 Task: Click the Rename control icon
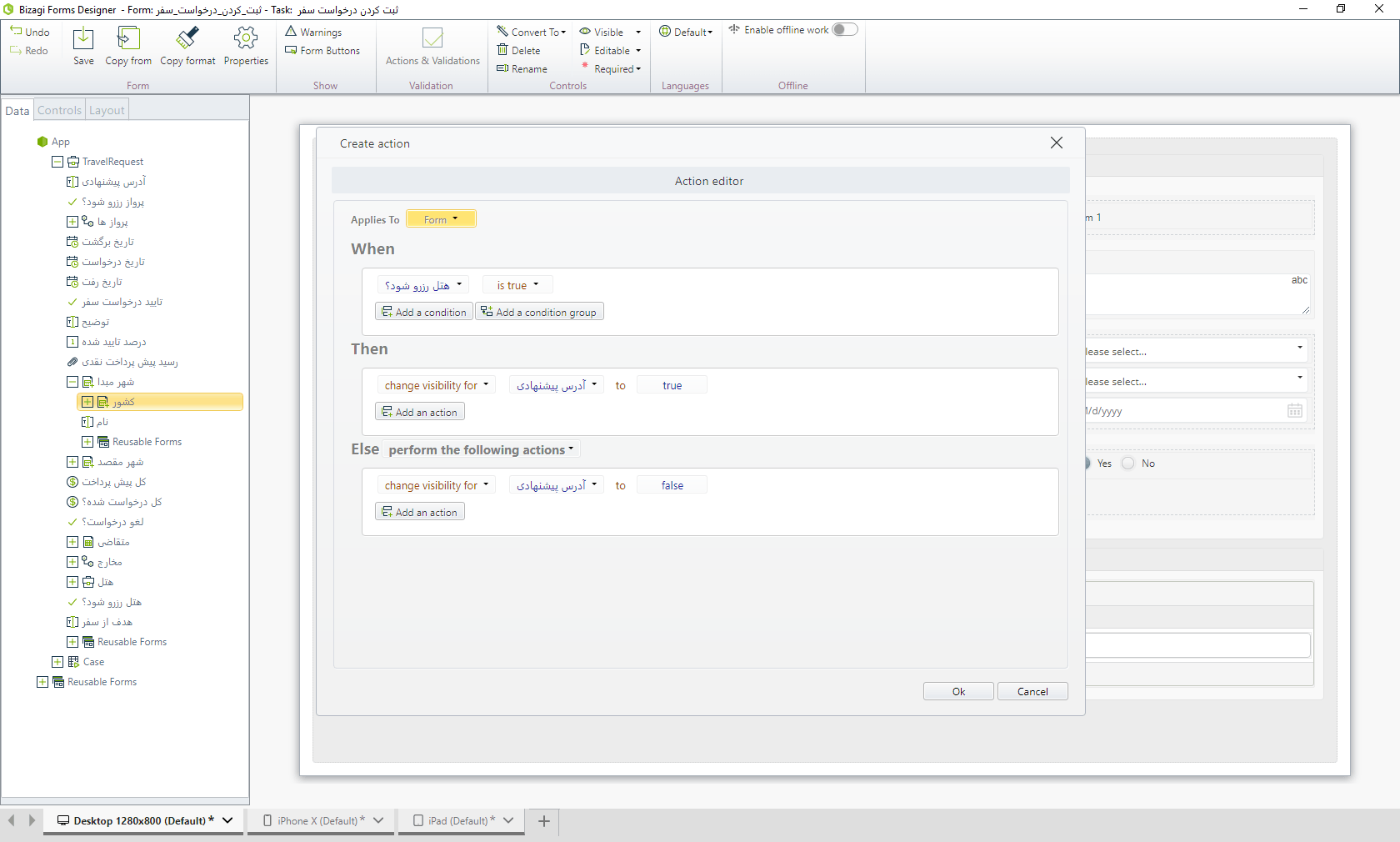[x=502, y=68]
